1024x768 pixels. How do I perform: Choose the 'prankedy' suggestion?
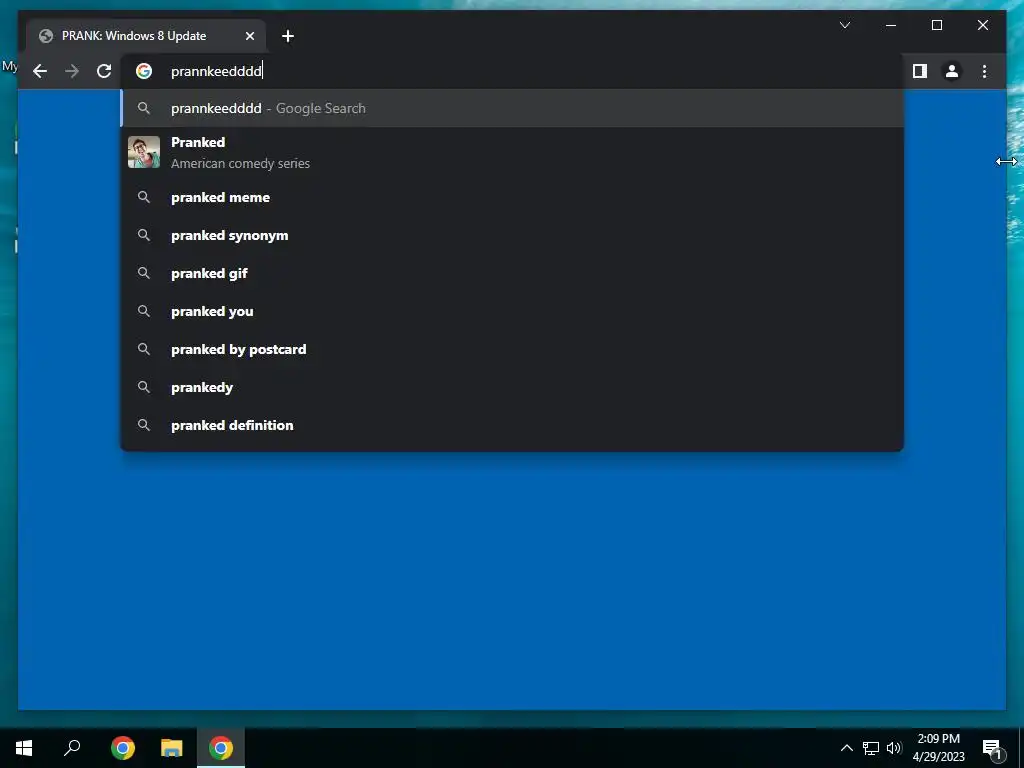click(x=512, y=387)
